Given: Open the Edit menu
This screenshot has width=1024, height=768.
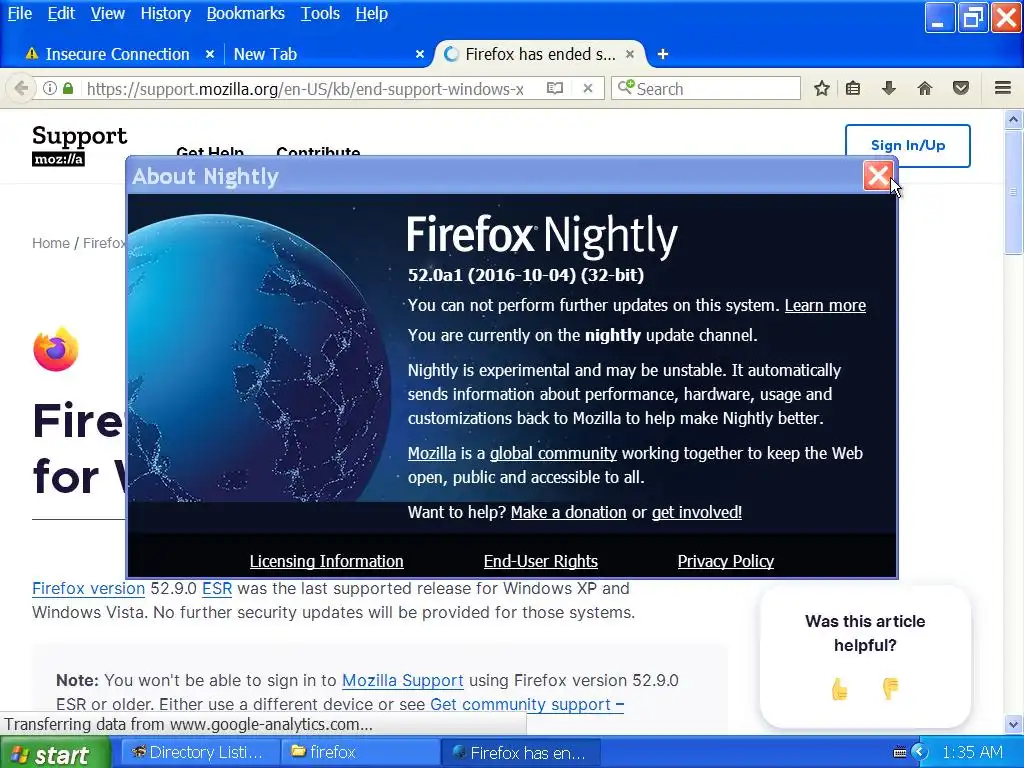Looking at the screenshot, I should 61,13.
